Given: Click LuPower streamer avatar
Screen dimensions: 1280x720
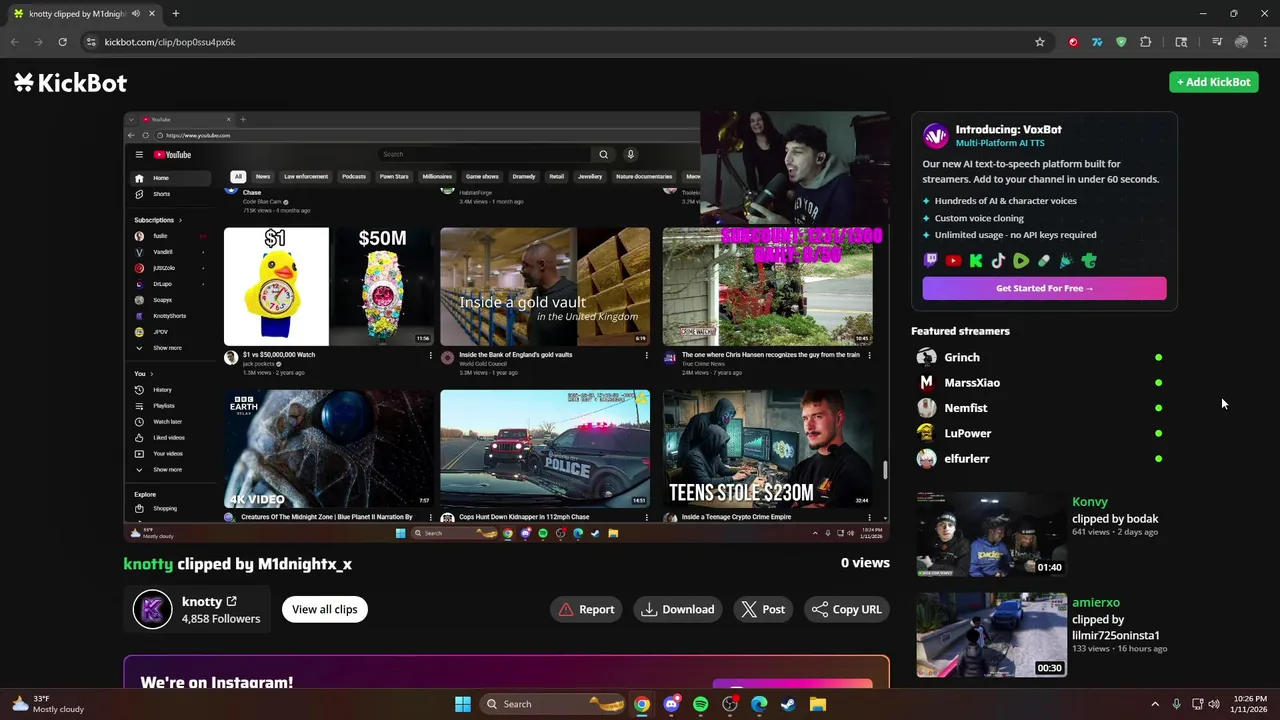Looking at the screenshot, I should [x=927, y=433].
